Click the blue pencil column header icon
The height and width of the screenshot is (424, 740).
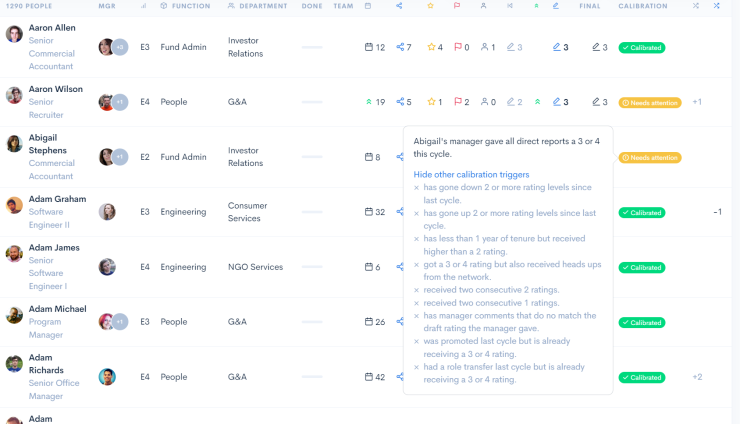click(556, 6)
